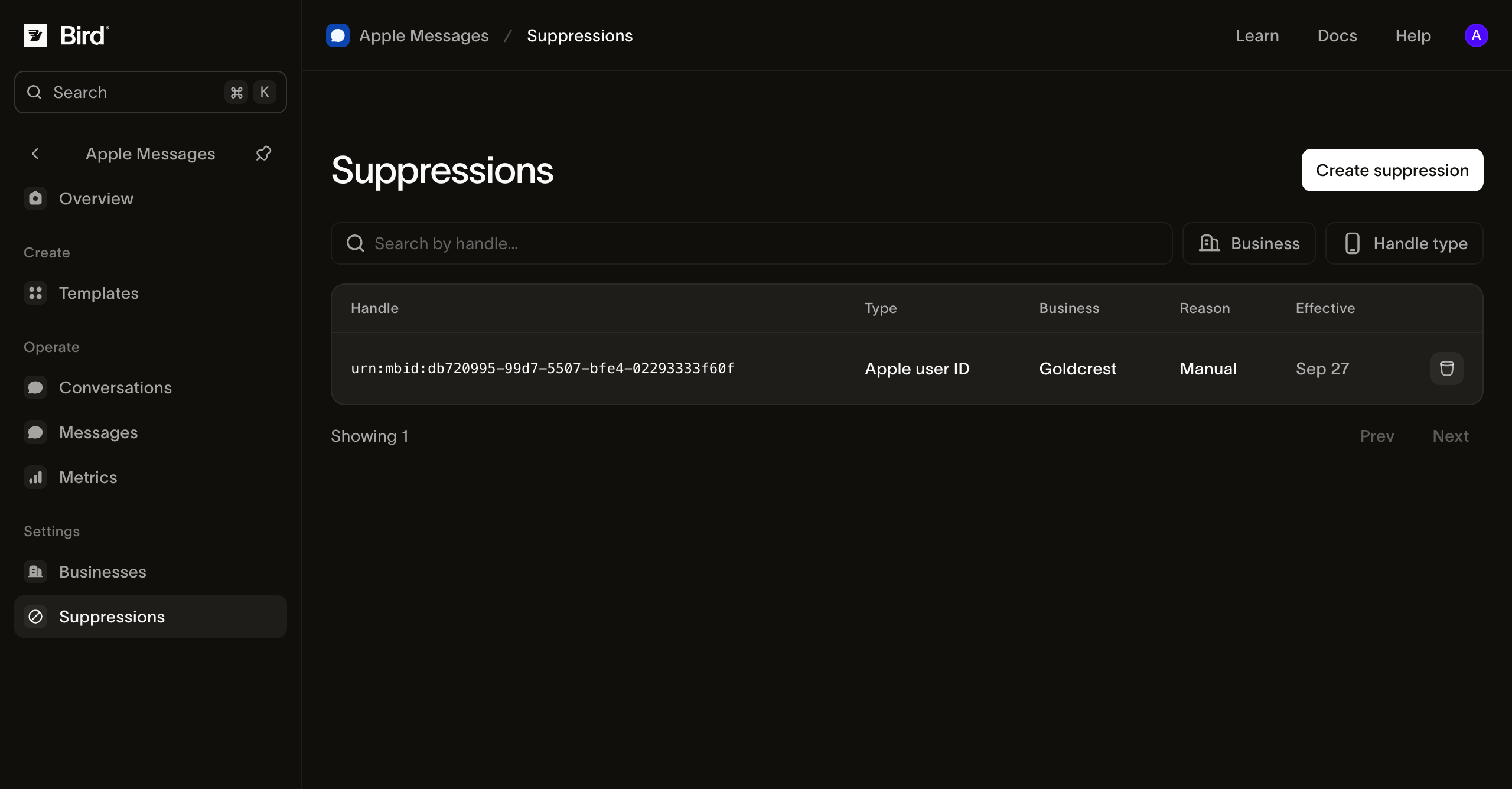Viewport: 1512px width, 789px height.
Task: Open the Handle type filter dropdown
Action: click(1404, 243)
